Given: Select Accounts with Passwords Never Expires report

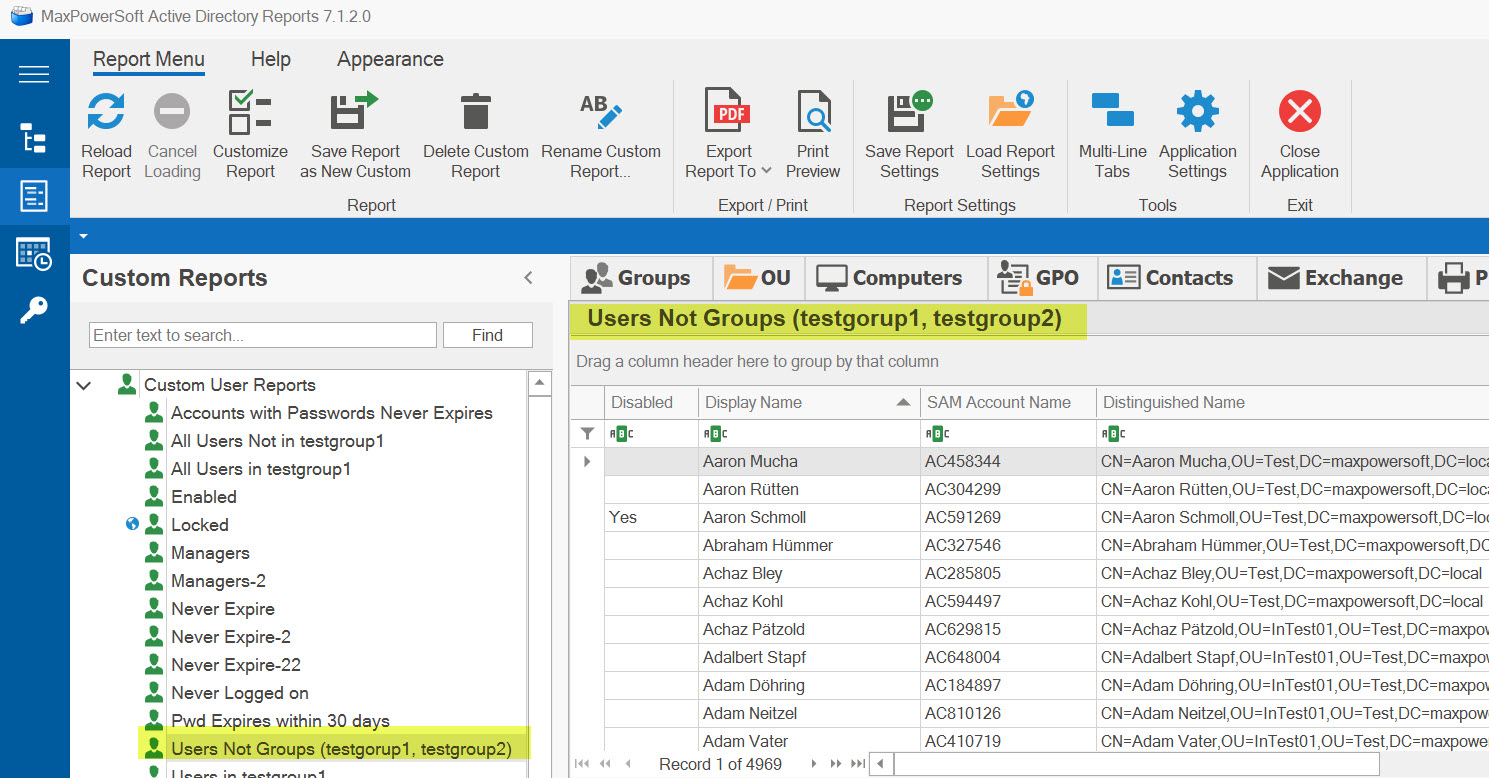Looking at the screenshot, I should (x=331, y=413).
